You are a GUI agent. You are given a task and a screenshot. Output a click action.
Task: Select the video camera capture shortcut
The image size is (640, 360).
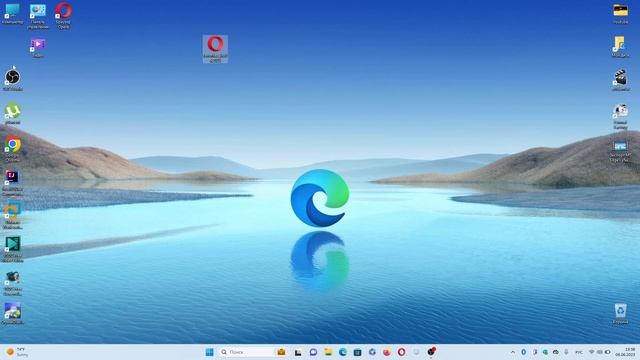pos(13,283)
